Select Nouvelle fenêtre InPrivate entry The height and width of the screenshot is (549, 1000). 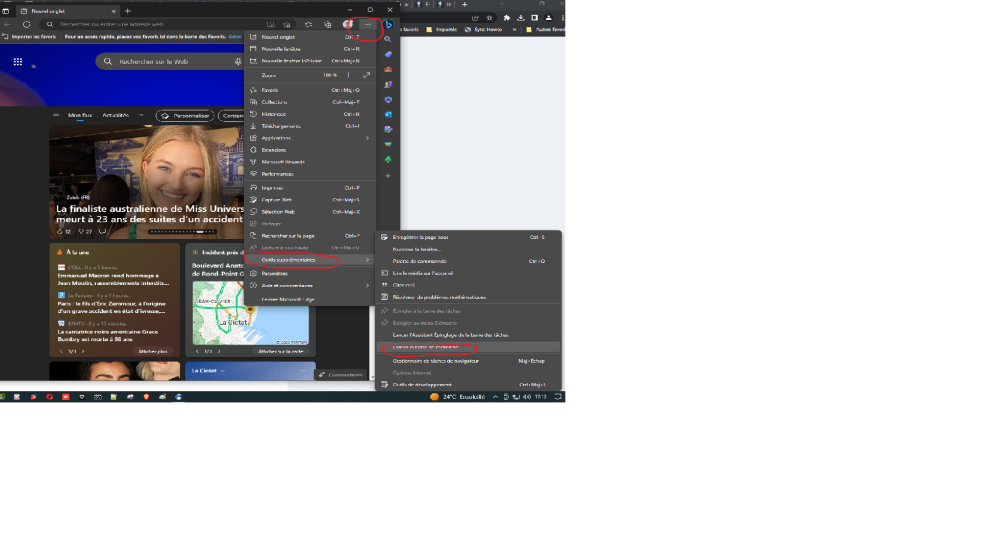(310, 61)
